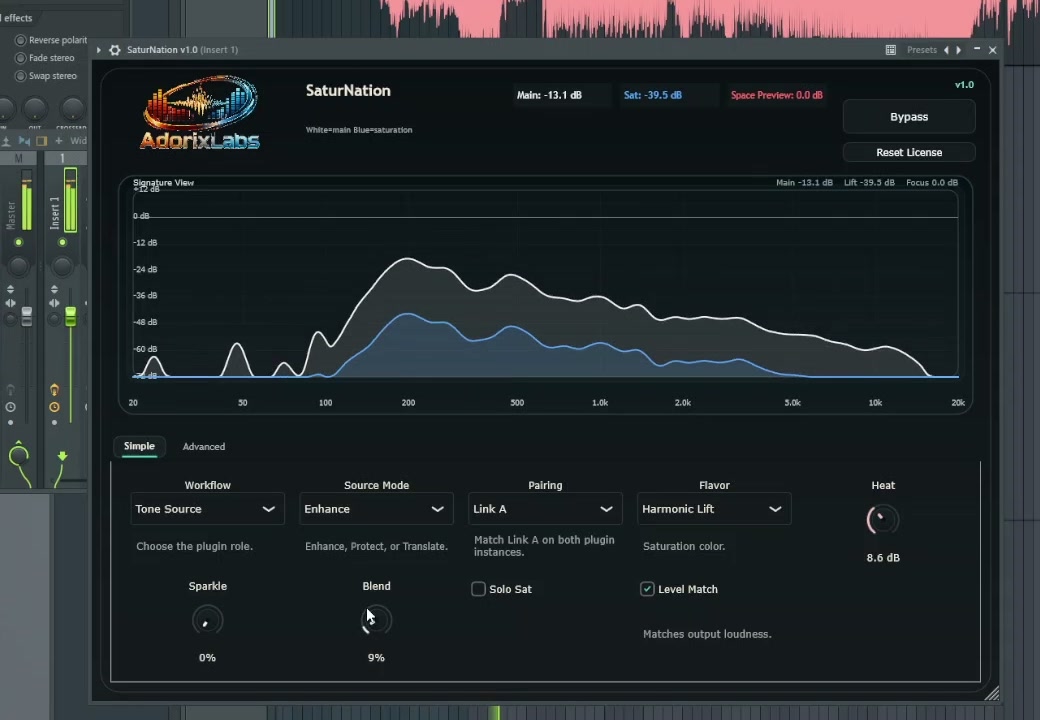The image size is (1040, 720).
Task: Click the Sparkle 0% value
Action: (207, 658)
